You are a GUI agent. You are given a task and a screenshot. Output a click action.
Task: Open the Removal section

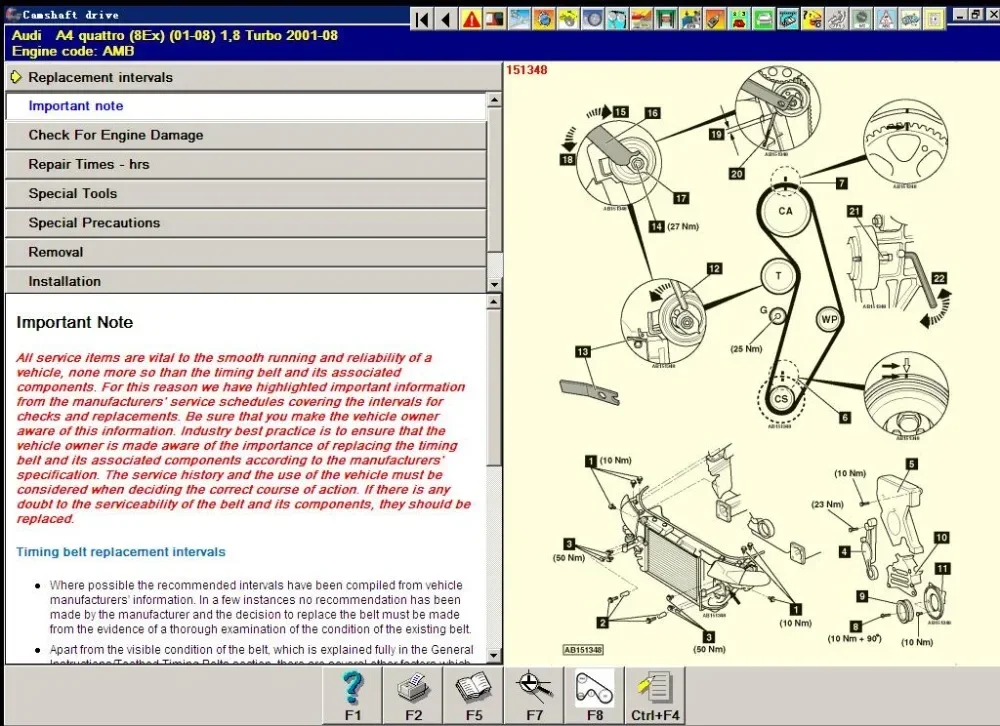click(55, 252)
